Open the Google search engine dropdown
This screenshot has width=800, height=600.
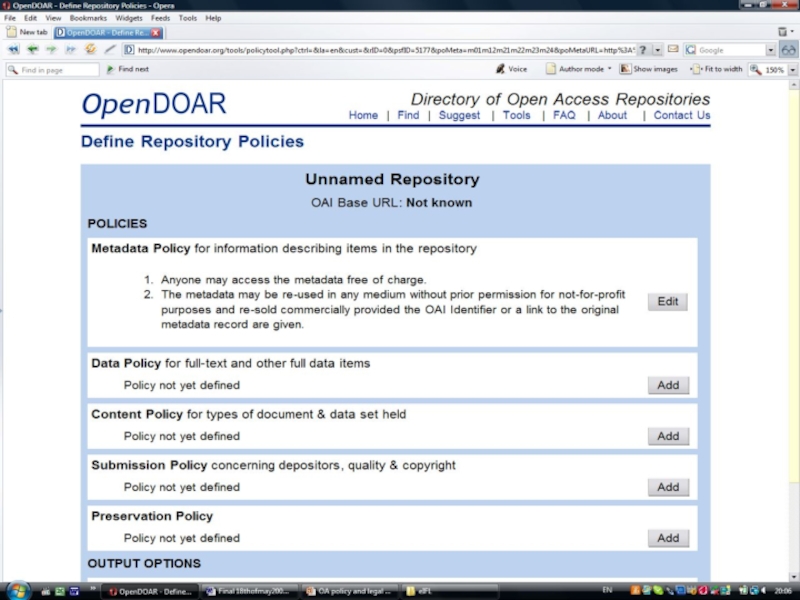[x=770, y=50]
